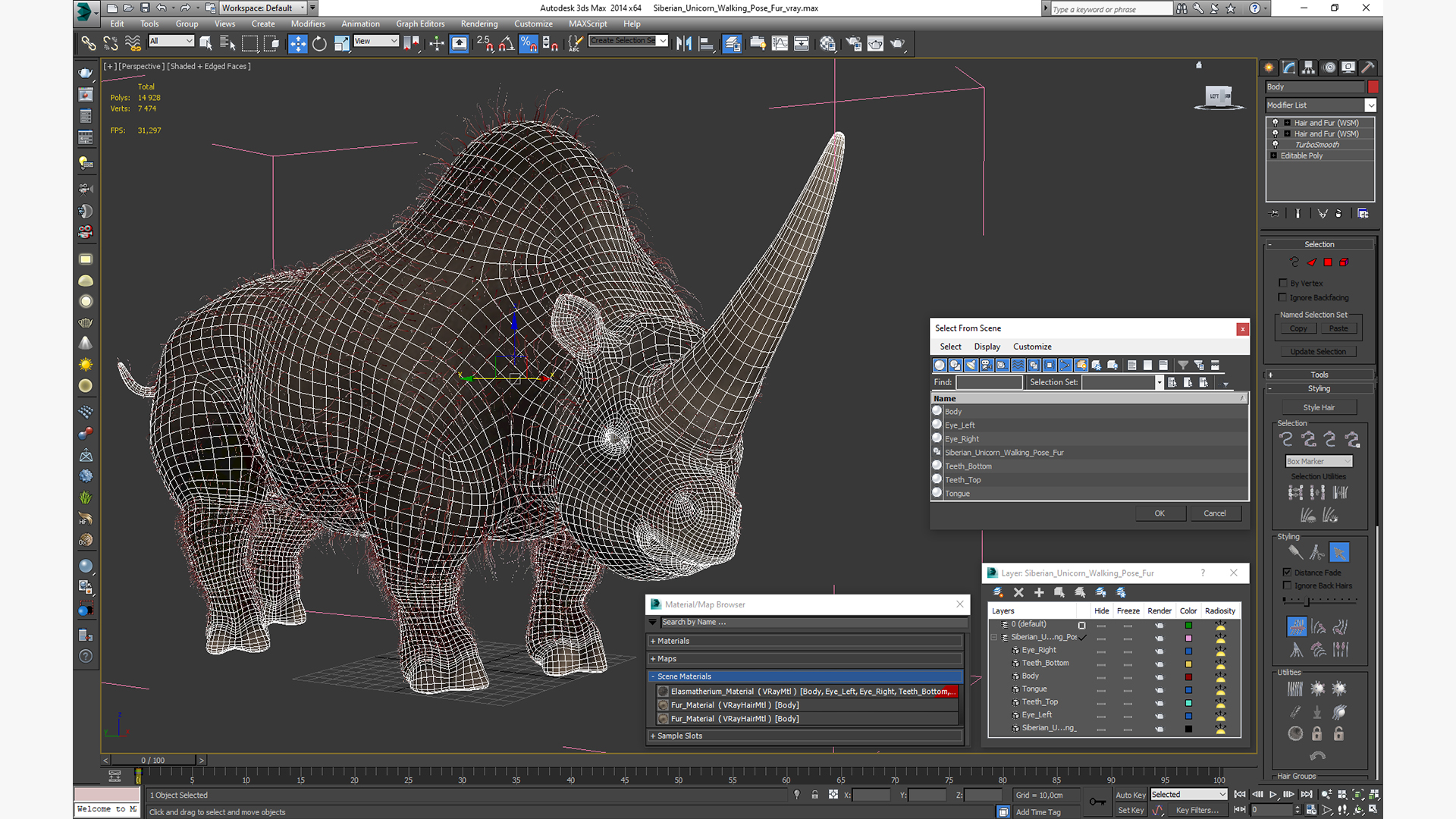The image size is (1456, 819).
Task: Click the Display tab in Select From Scene
Action: [x=986, y=346]
